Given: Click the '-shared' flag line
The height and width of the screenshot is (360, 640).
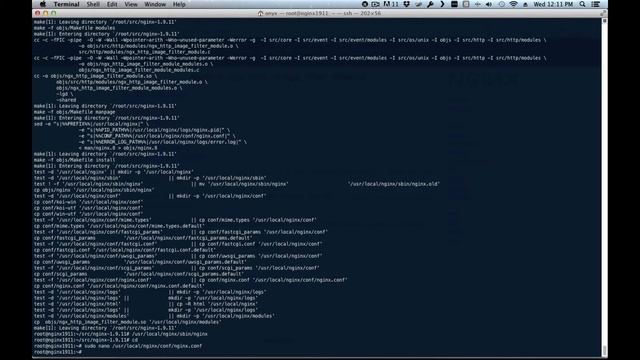Looking at the screenshot, I should (66, 100).
